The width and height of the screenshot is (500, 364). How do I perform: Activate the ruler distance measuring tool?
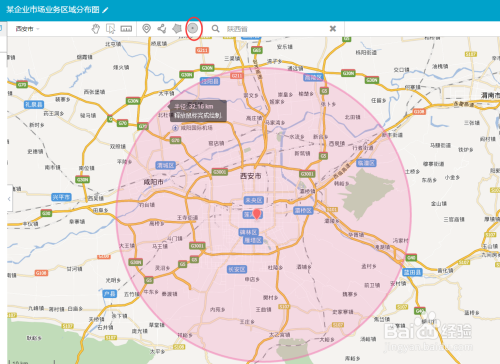[126, 29]
